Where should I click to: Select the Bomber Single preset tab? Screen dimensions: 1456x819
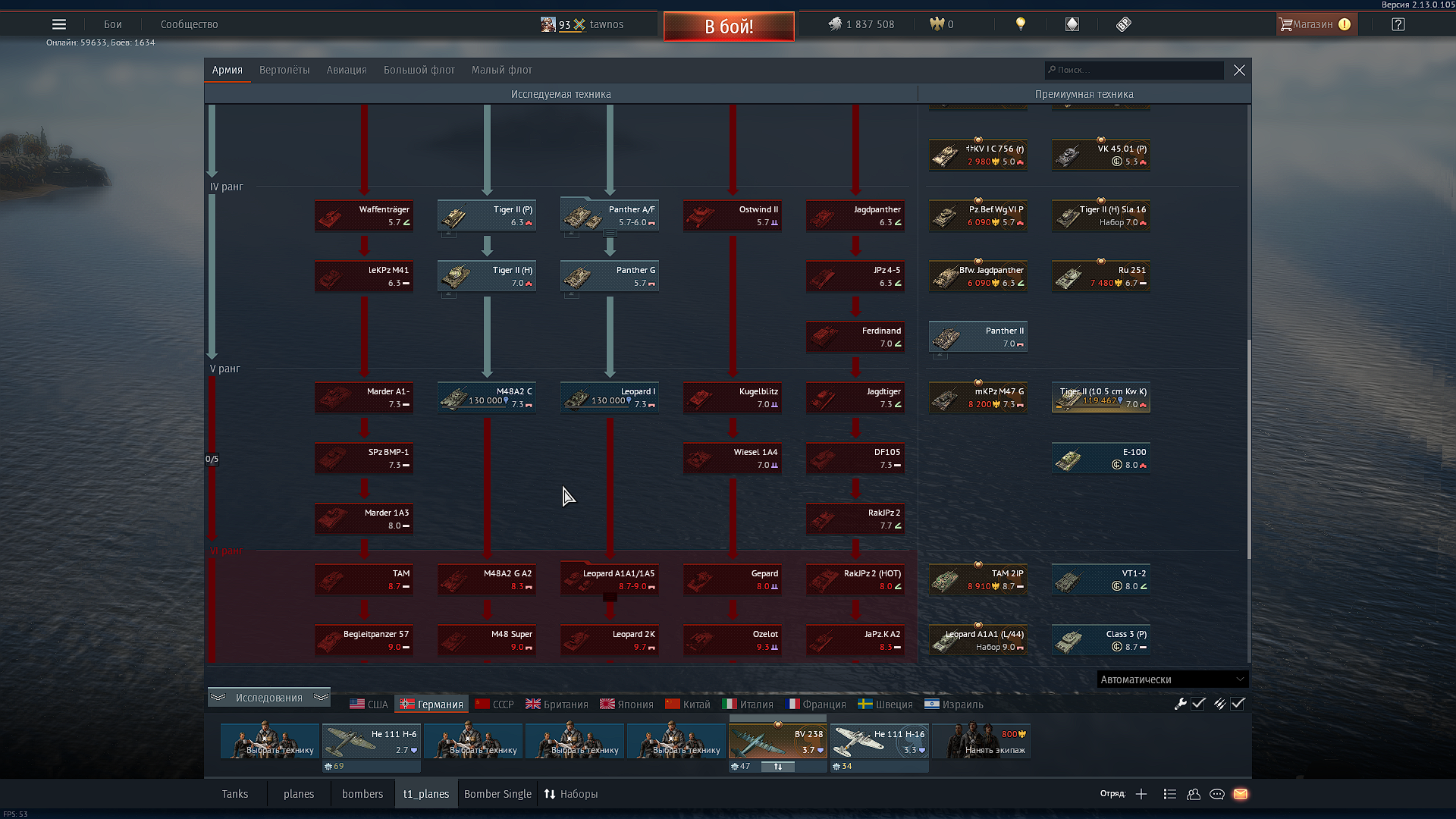[x=497, y=794]
